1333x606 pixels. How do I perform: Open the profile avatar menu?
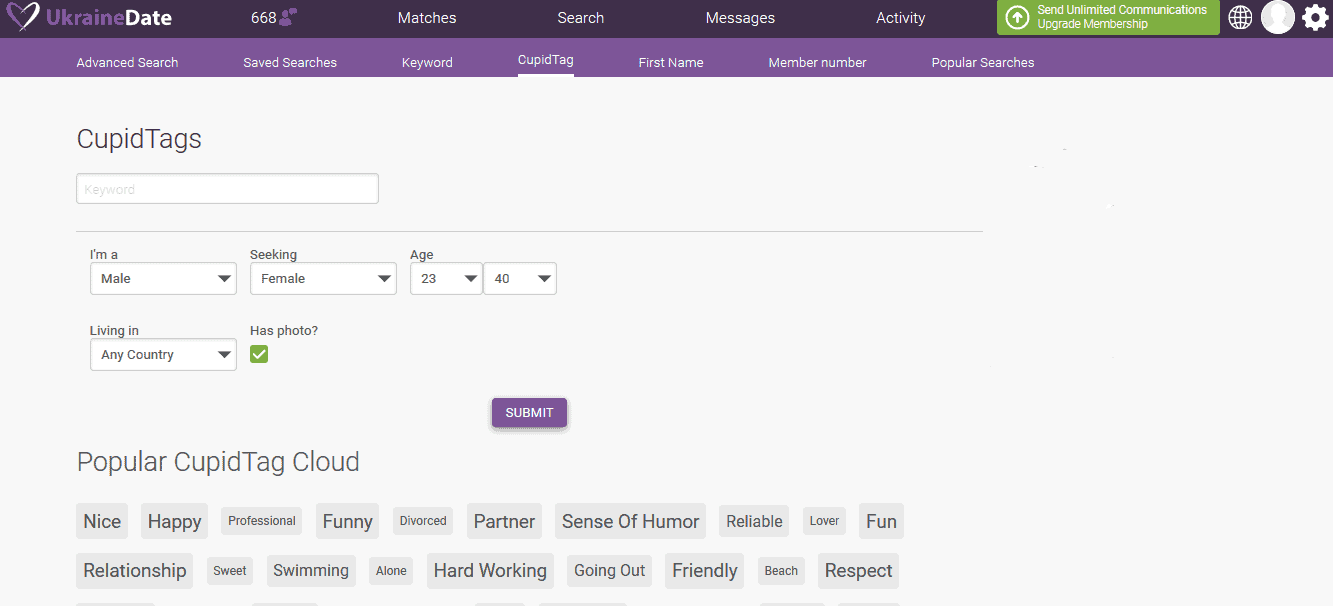pos(1278,17)
